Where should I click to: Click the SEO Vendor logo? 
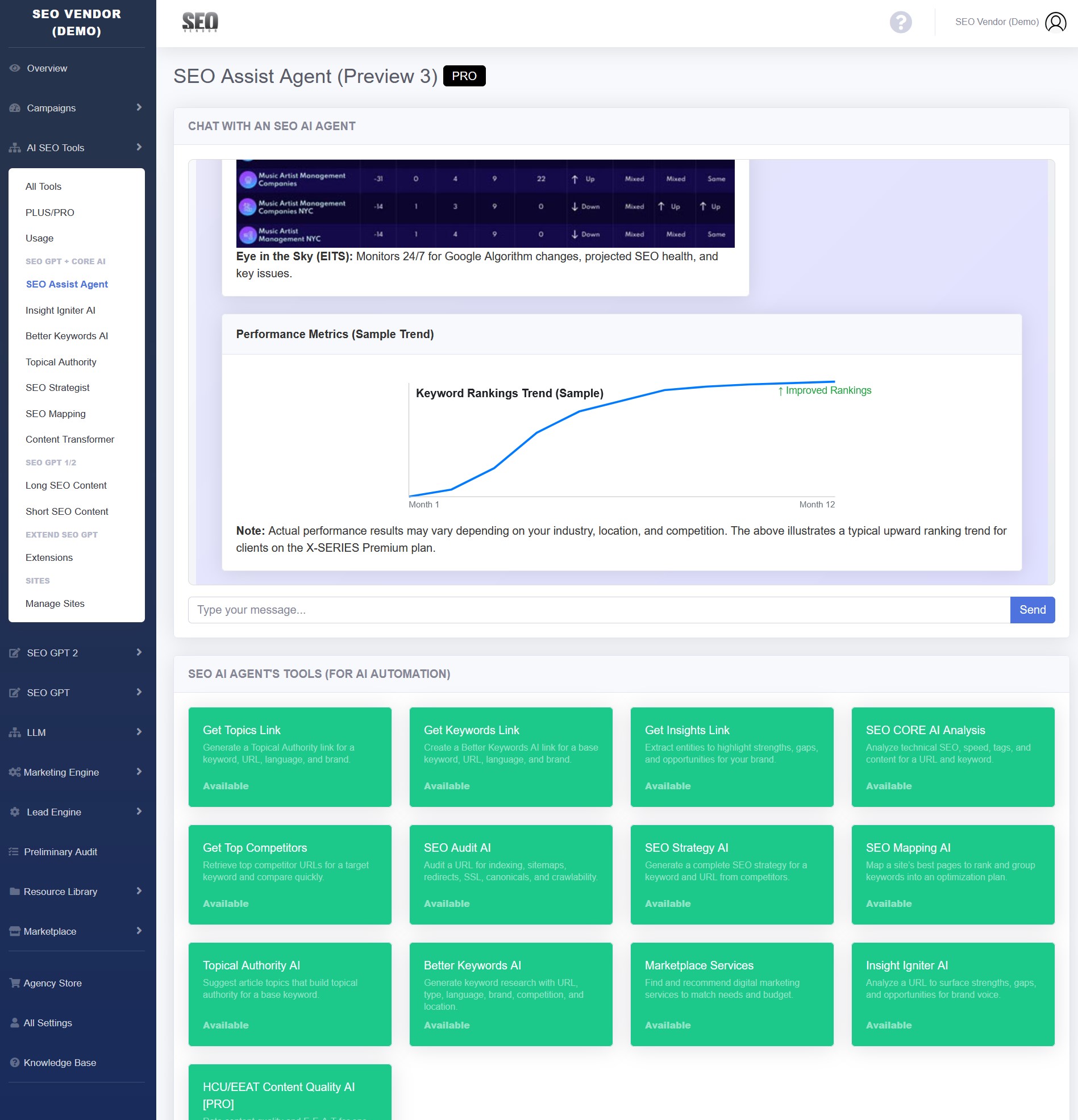pyautogui.click(x=199, y=22)
